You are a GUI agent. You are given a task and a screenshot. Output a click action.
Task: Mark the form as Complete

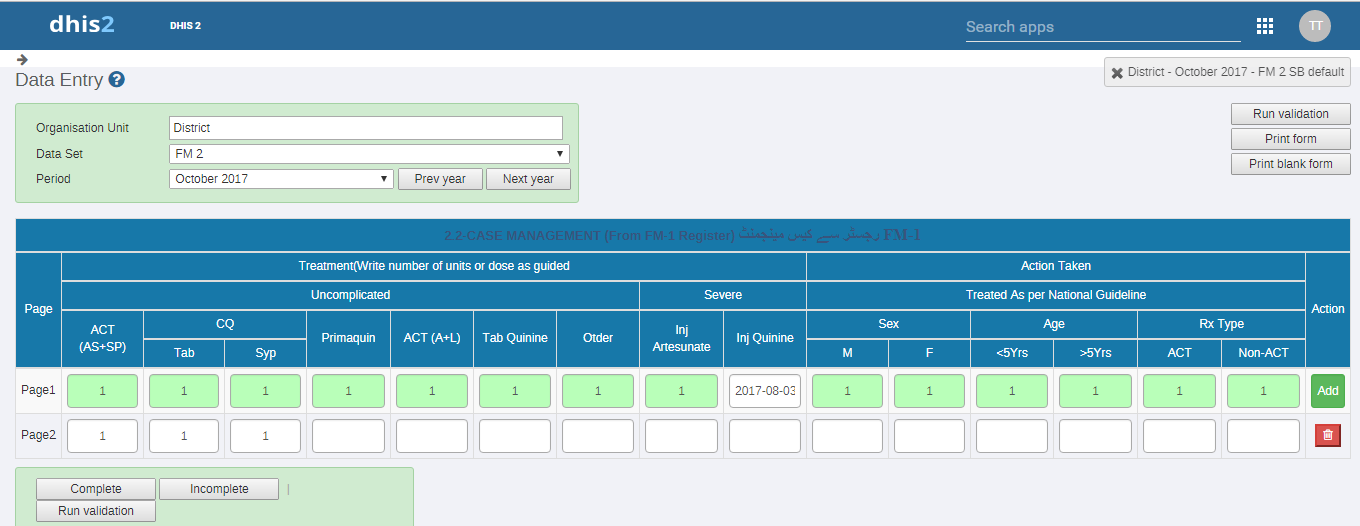[x=96, y=489]
